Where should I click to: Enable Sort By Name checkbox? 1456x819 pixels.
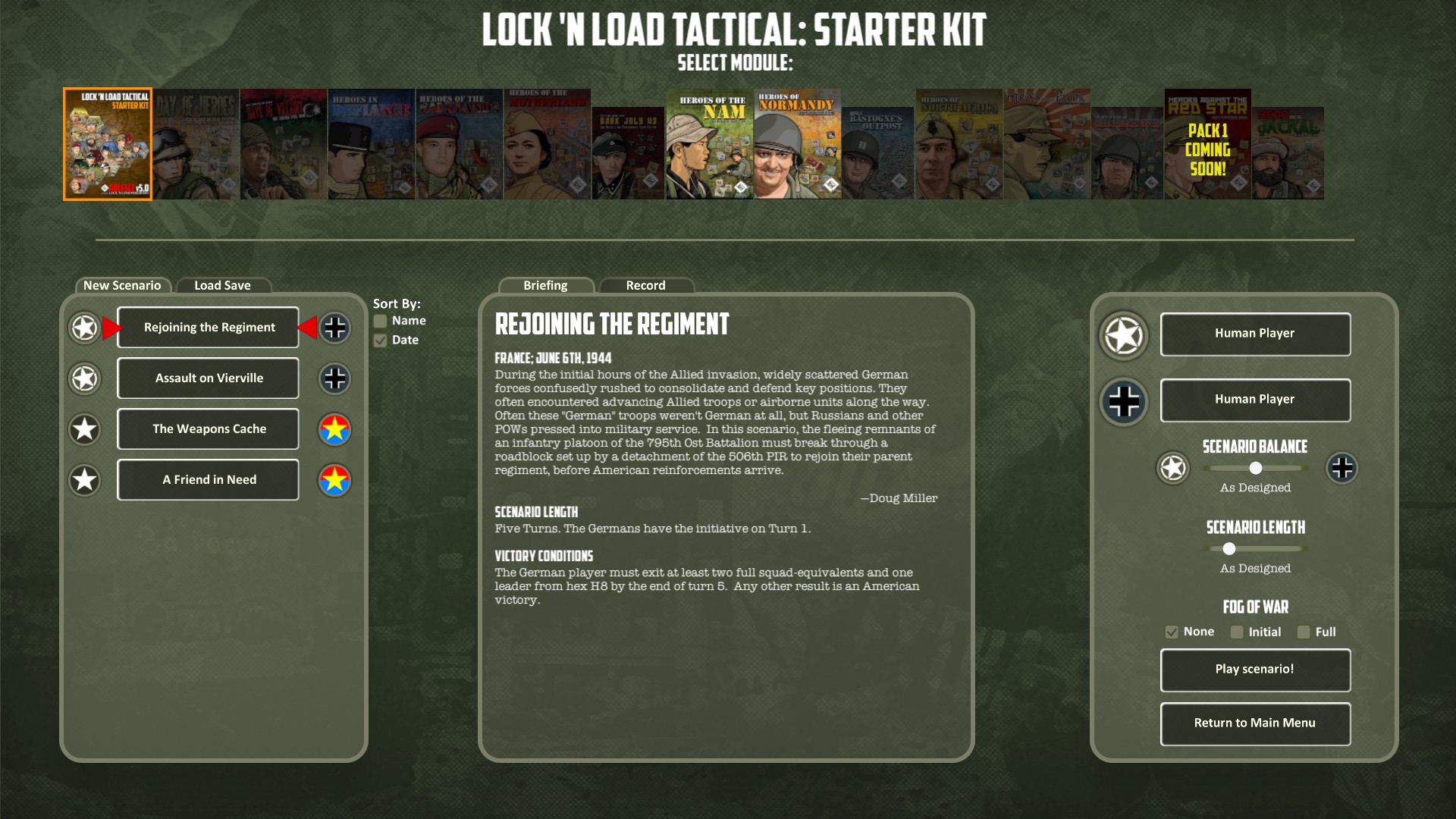point(380,321)
